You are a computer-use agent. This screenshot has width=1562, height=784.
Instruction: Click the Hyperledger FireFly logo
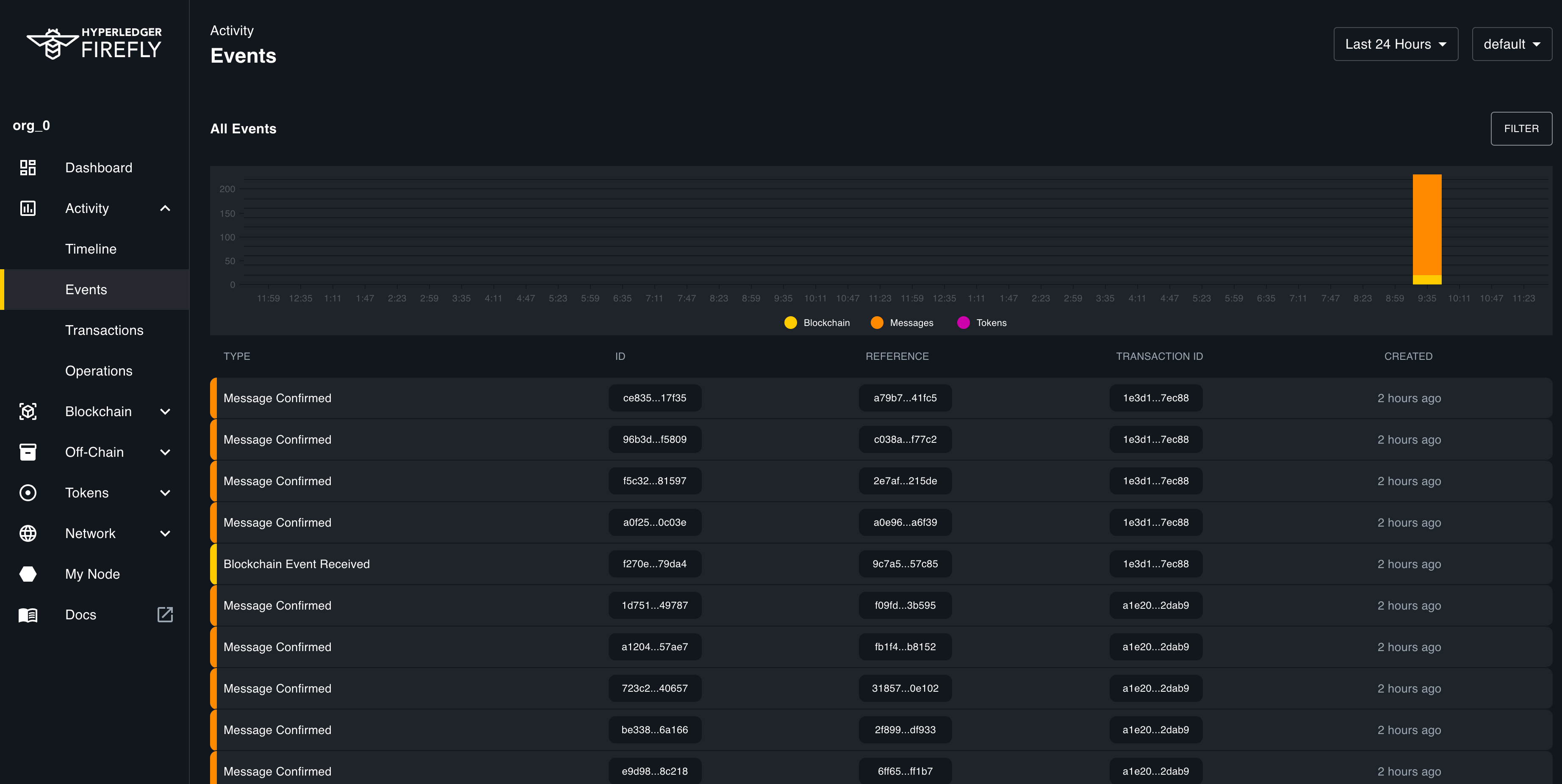tap(94, 43)
